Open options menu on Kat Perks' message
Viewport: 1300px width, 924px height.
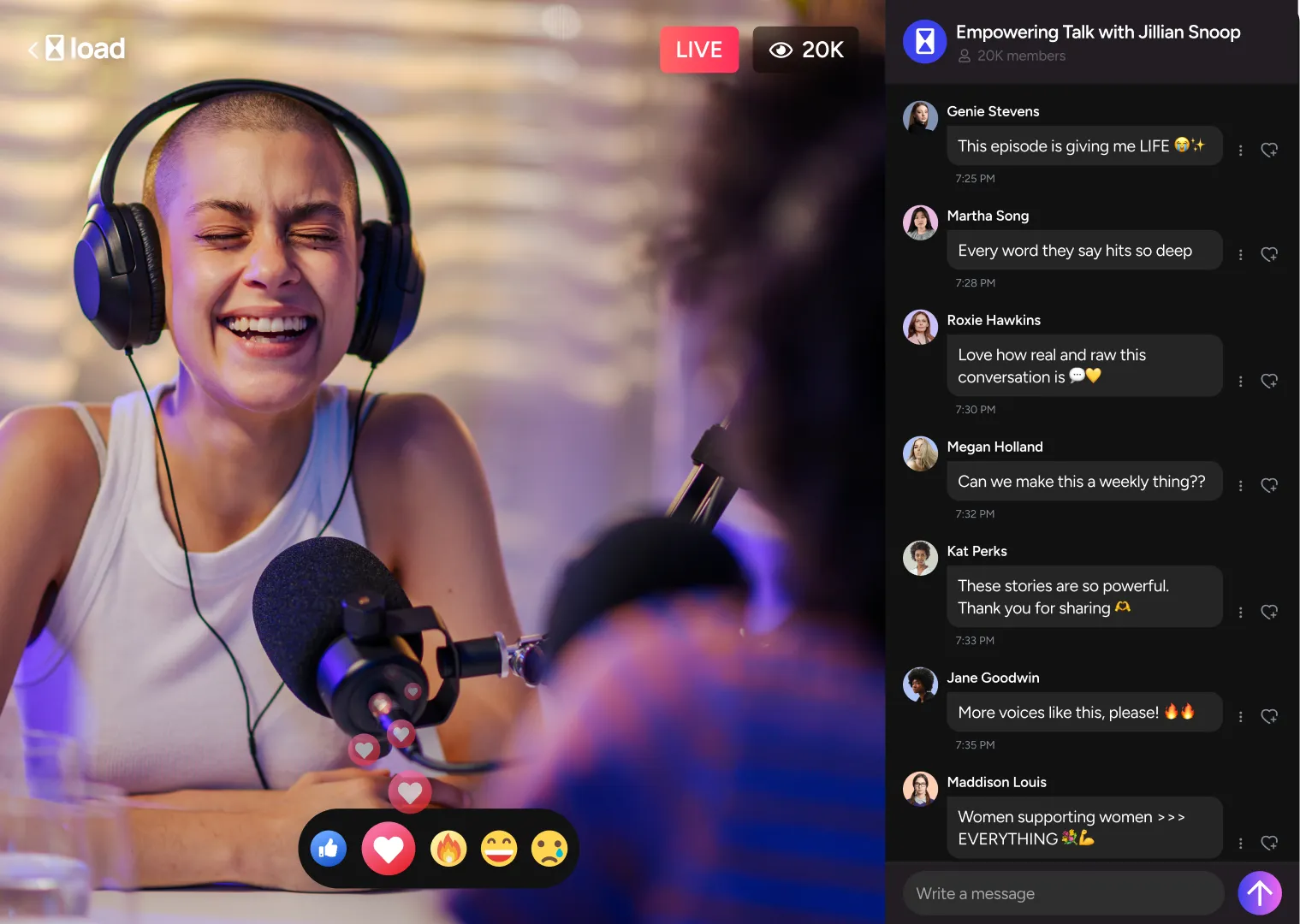point(1240,612)
